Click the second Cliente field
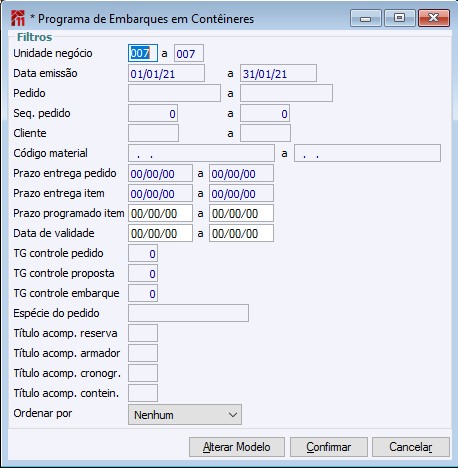This screenshot has height=468, width=458. coord(265,133)
